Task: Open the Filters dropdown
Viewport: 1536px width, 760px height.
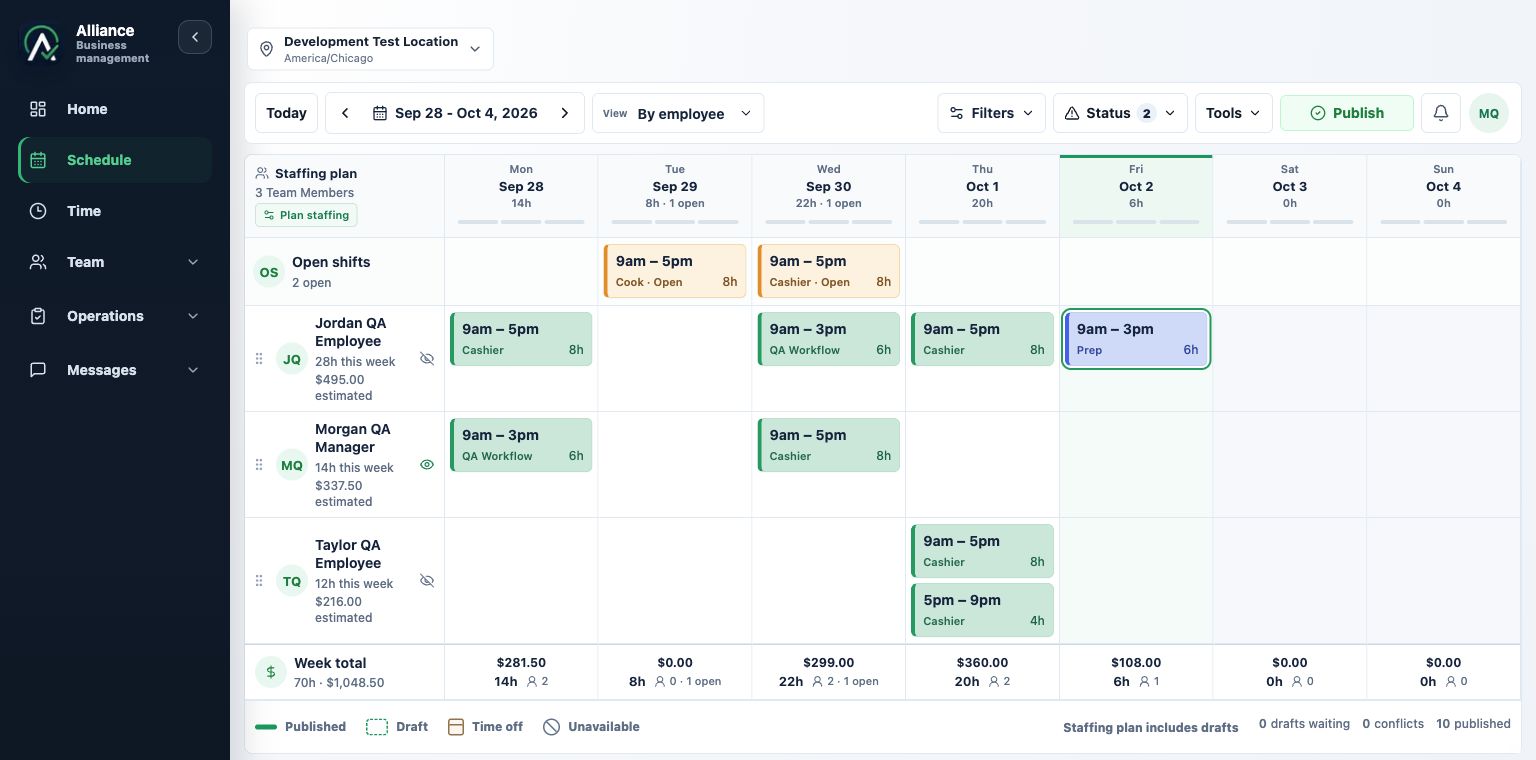Action: pyautogui.click(x=991, y=113)
